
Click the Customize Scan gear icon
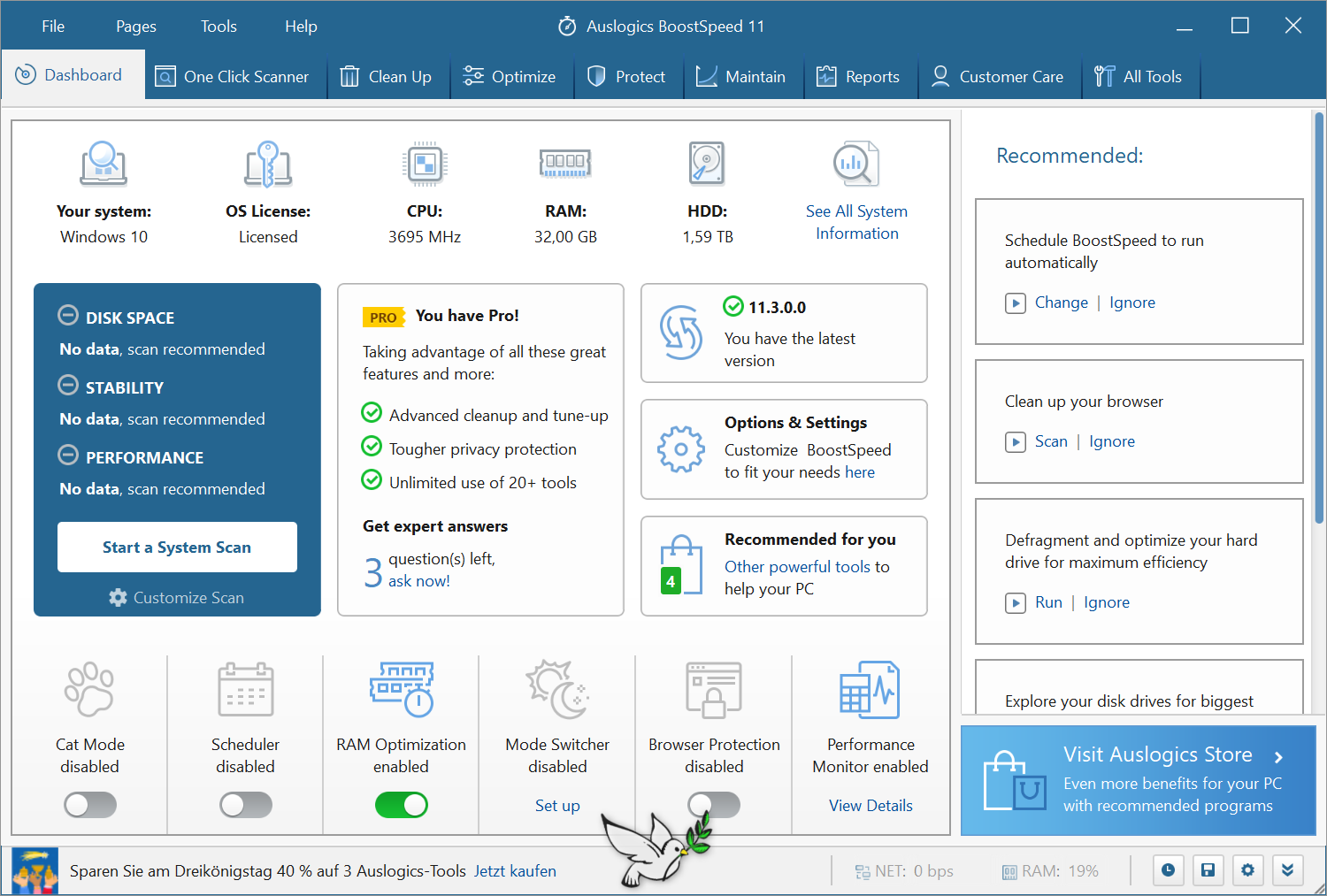pos(118,598)
